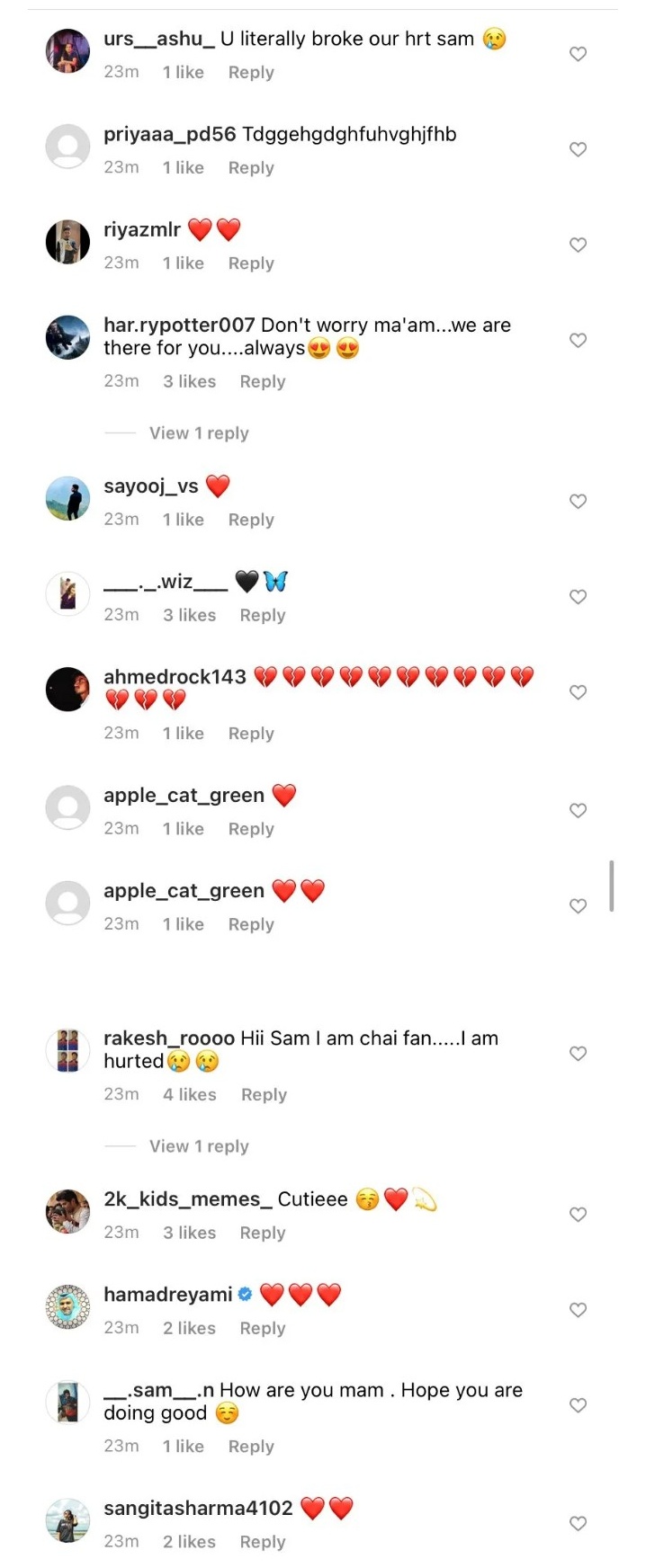Reply to sangitasharma4102's comment
This screenshot has width=646, height=1568.
coord(262,1541)
